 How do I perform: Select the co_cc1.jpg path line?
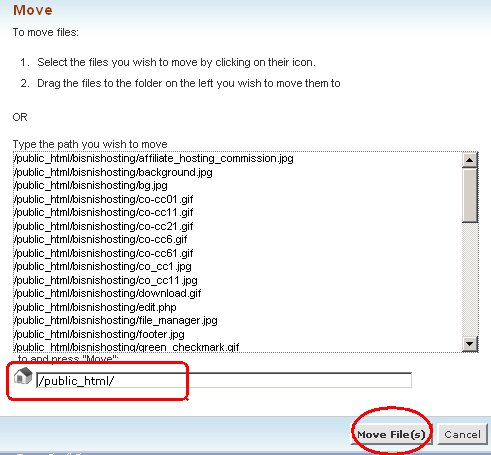[x=102, y=266]
